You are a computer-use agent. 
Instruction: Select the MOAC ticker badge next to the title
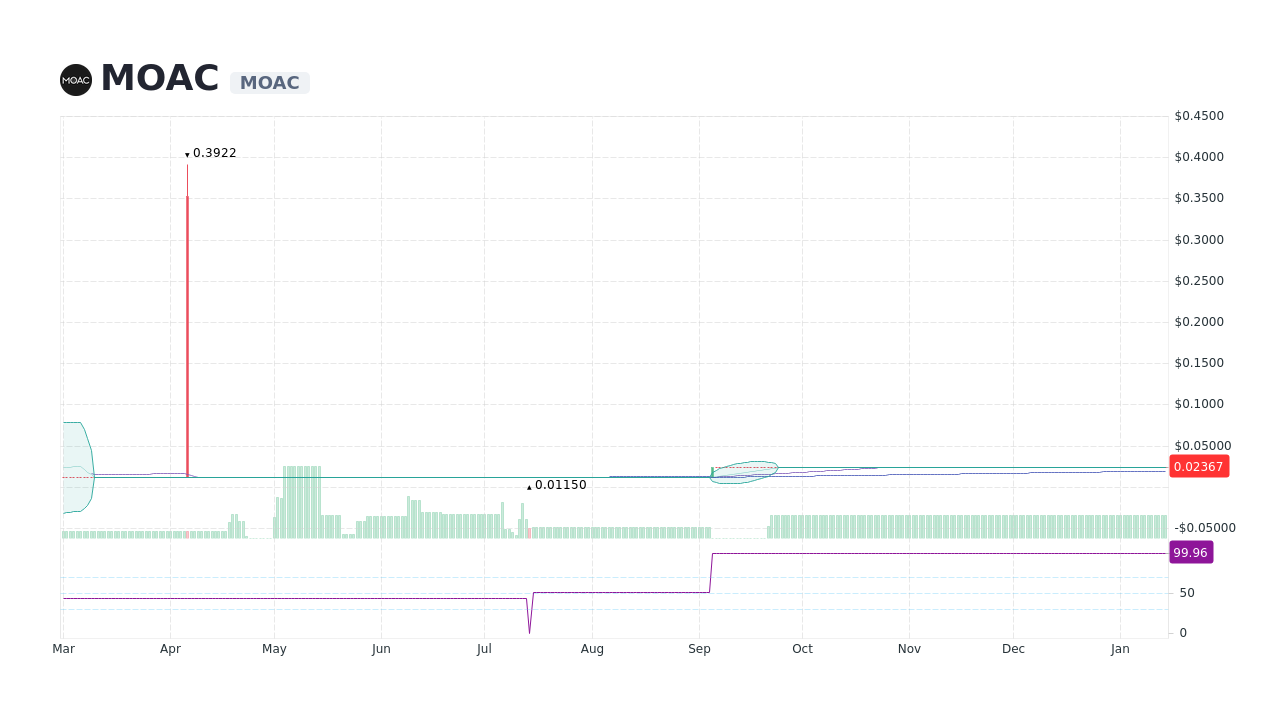[x=270, y=83]
